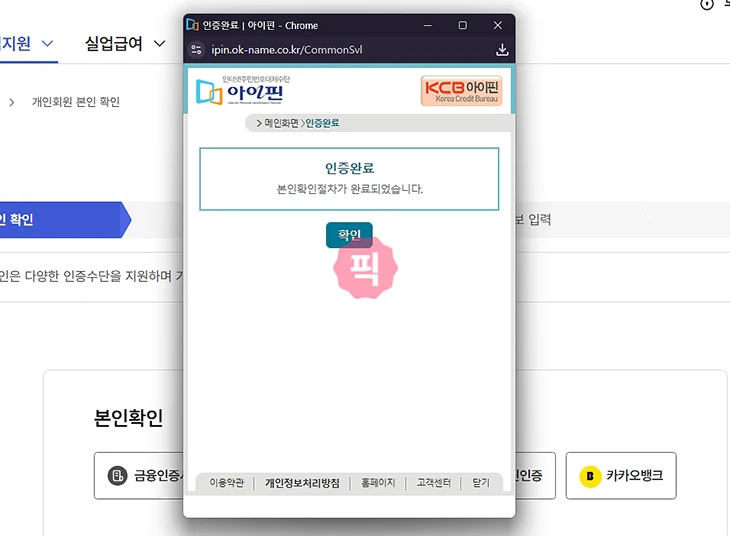730x536 pixels.
Task: Select 메인화면 in the popup breadcrumb
Action: coord(281,123)
